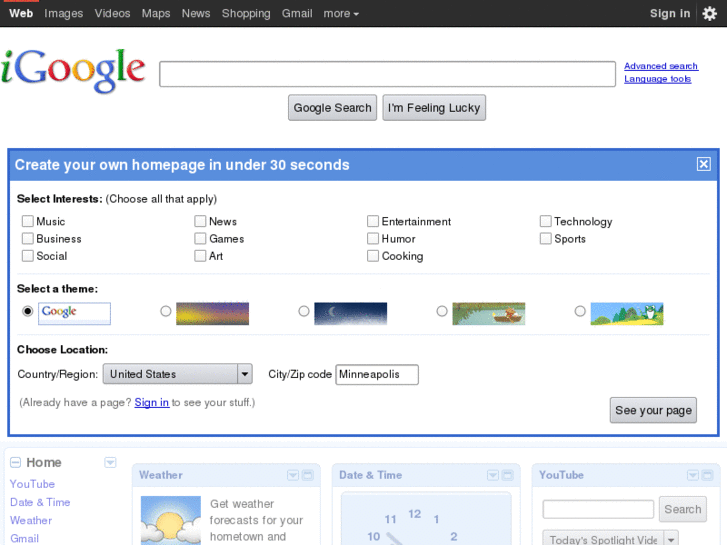Screen dimensions: 727x545
Task: Check the Art interest
Action: 200,256
